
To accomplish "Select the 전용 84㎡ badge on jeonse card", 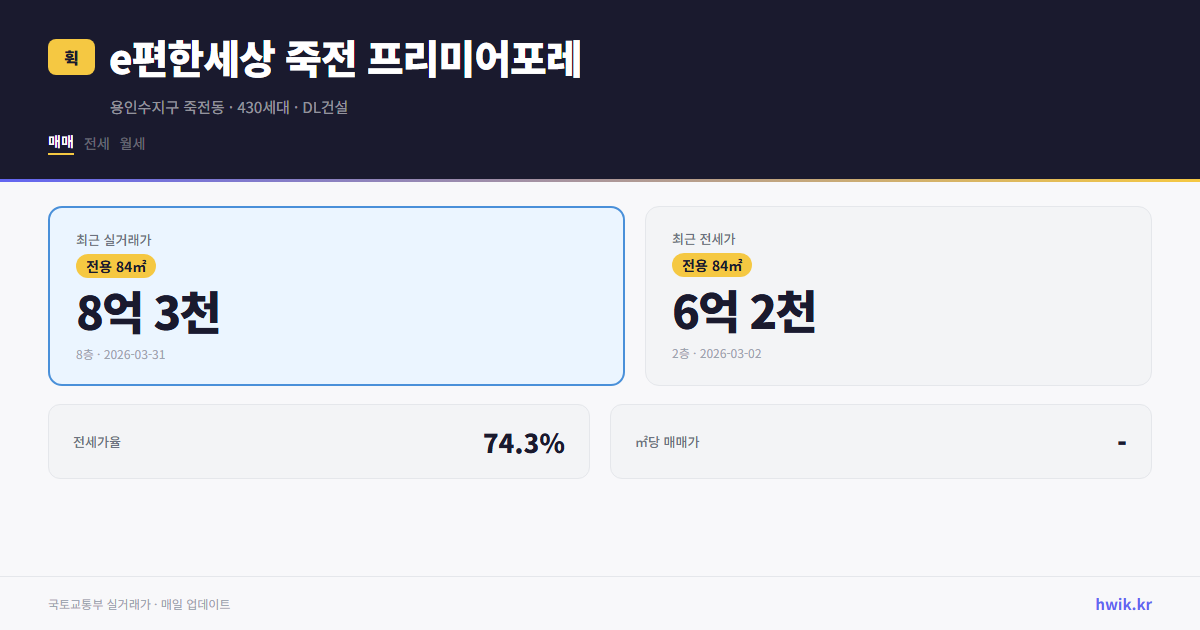I will (710, 265).
